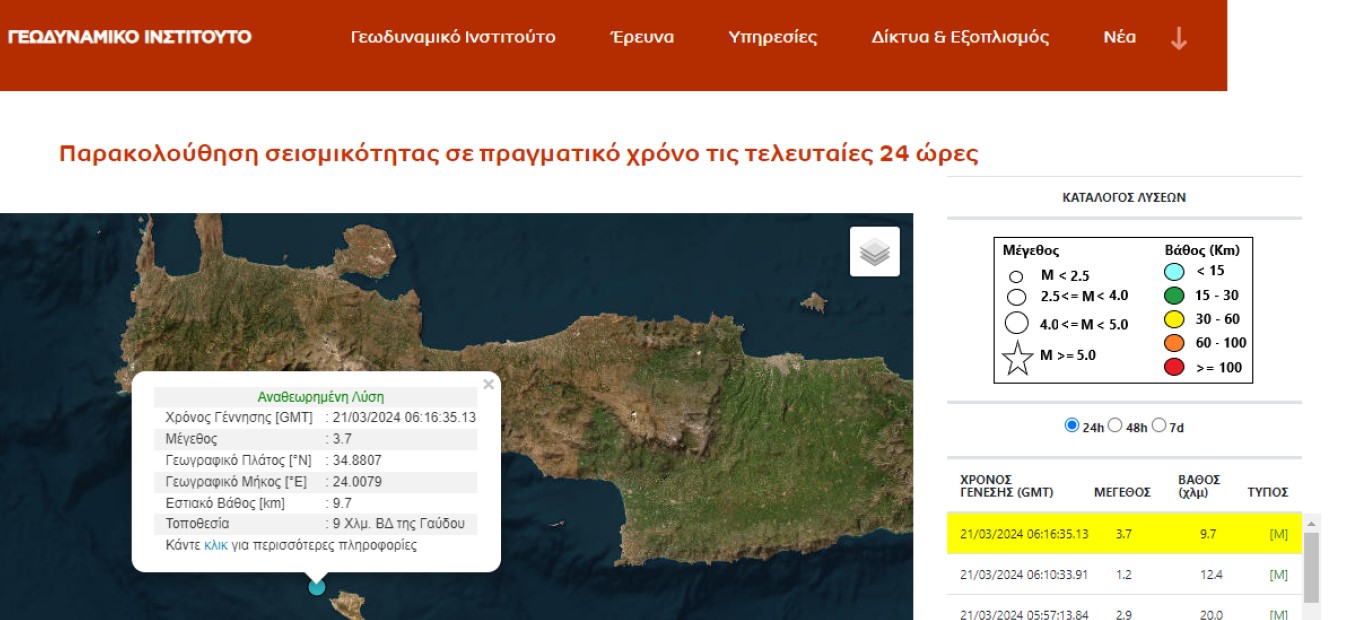The width and height of the screenshot is (1350, 620).
Task: Click the magnitude 2.9 cell in catalog
Action: pos(1123,614)
